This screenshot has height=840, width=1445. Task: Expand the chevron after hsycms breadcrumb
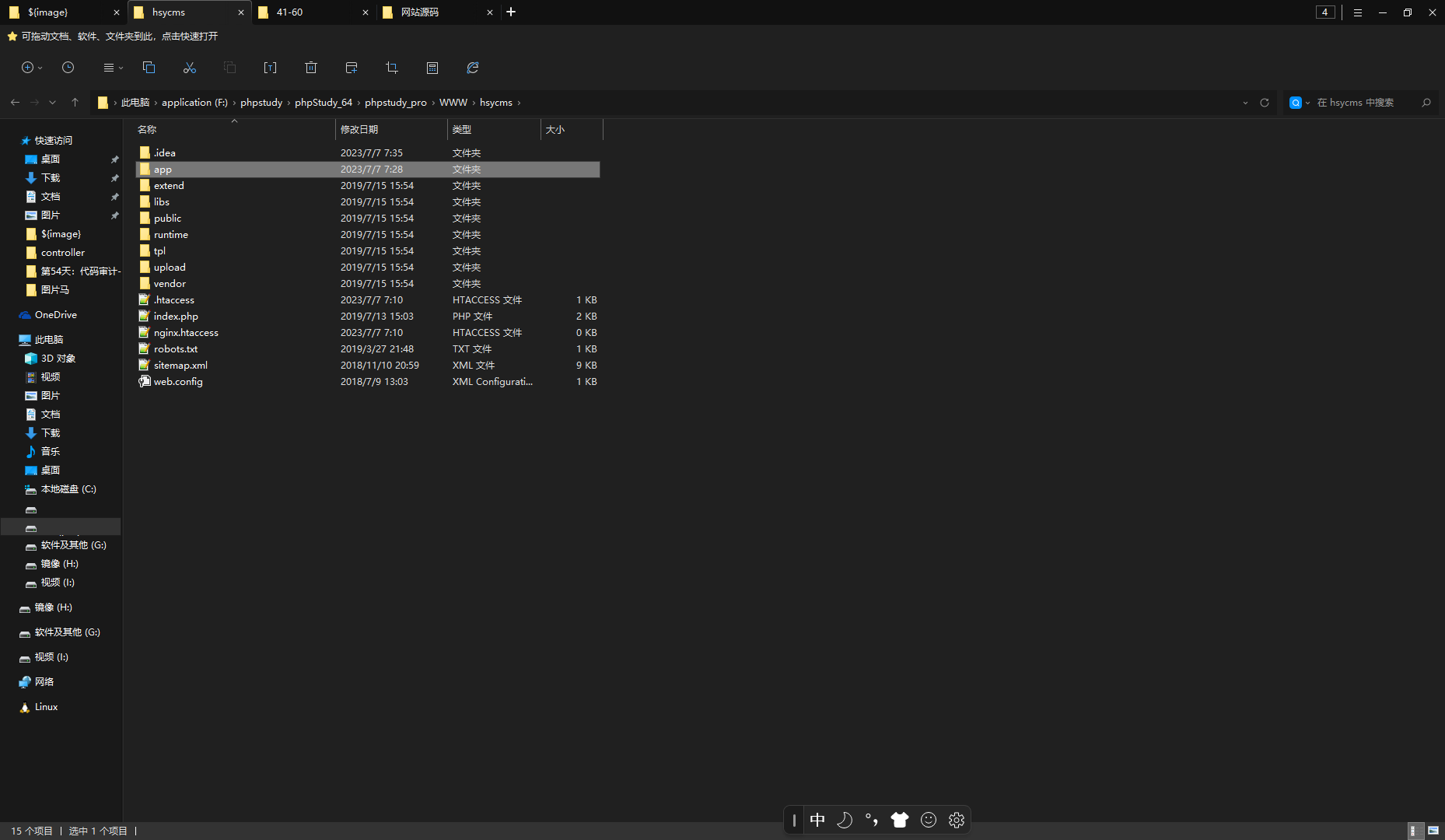pos(519,103)
